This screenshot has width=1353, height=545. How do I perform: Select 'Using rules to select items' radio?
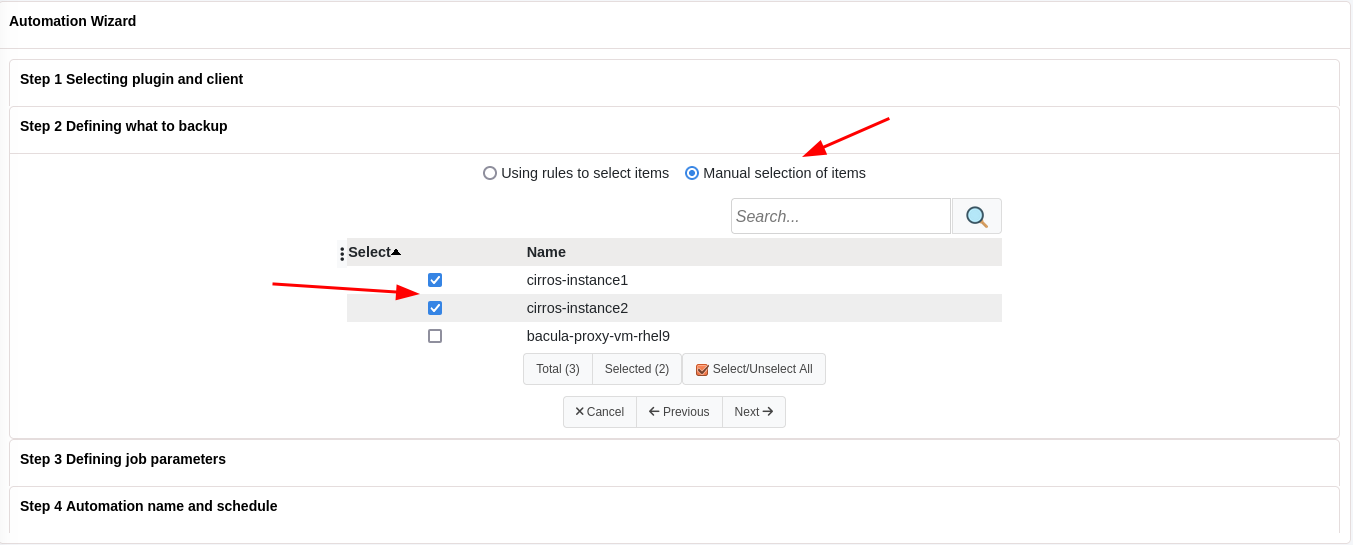point(490,173)
